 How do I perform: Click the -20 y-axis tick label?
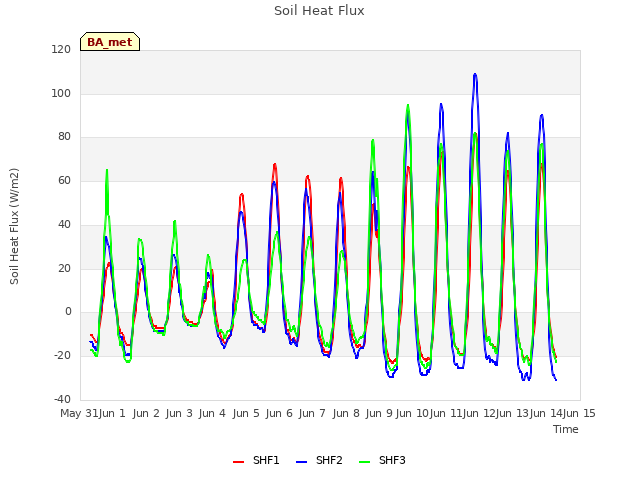[62, 356]
